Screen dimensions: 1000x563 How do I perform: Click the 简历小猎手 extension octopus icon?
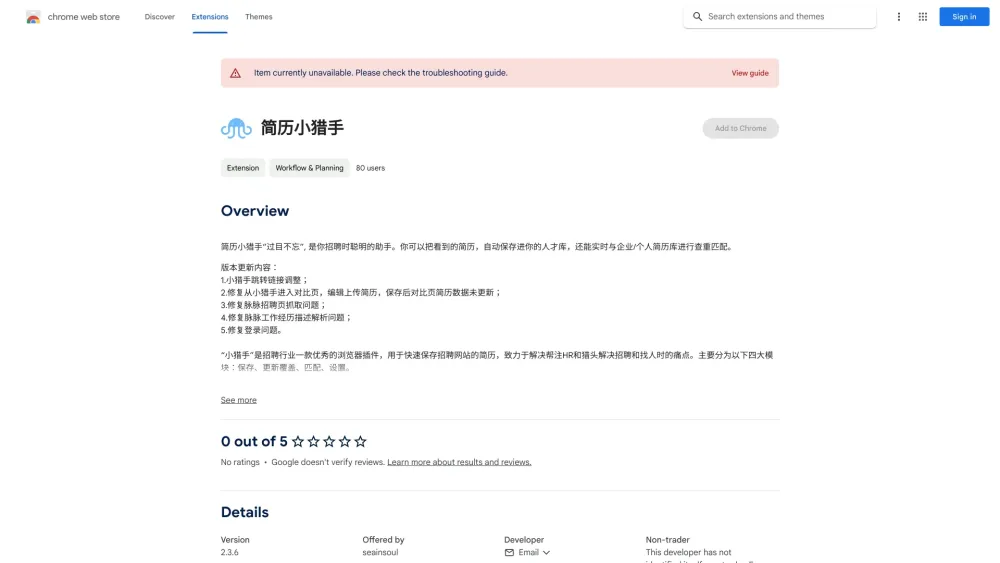[236, 128]
